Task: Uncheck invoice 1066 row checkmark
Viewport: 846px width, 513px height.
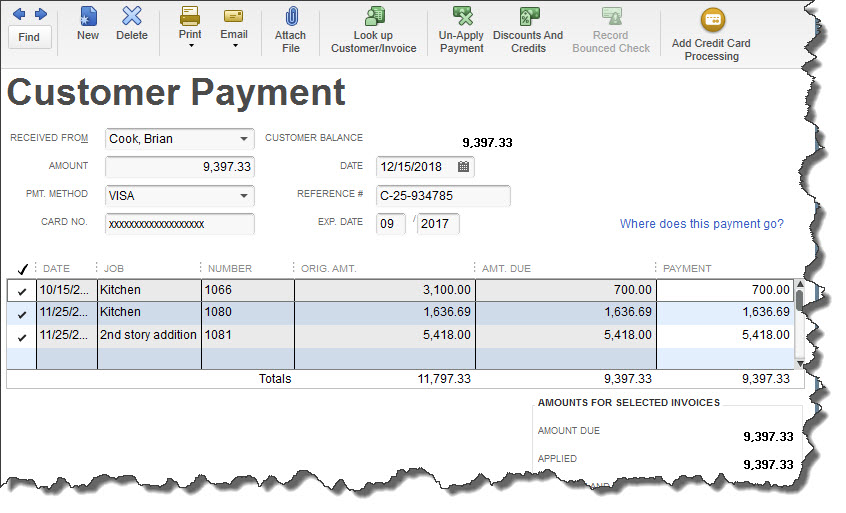Action: coord(22,290)
